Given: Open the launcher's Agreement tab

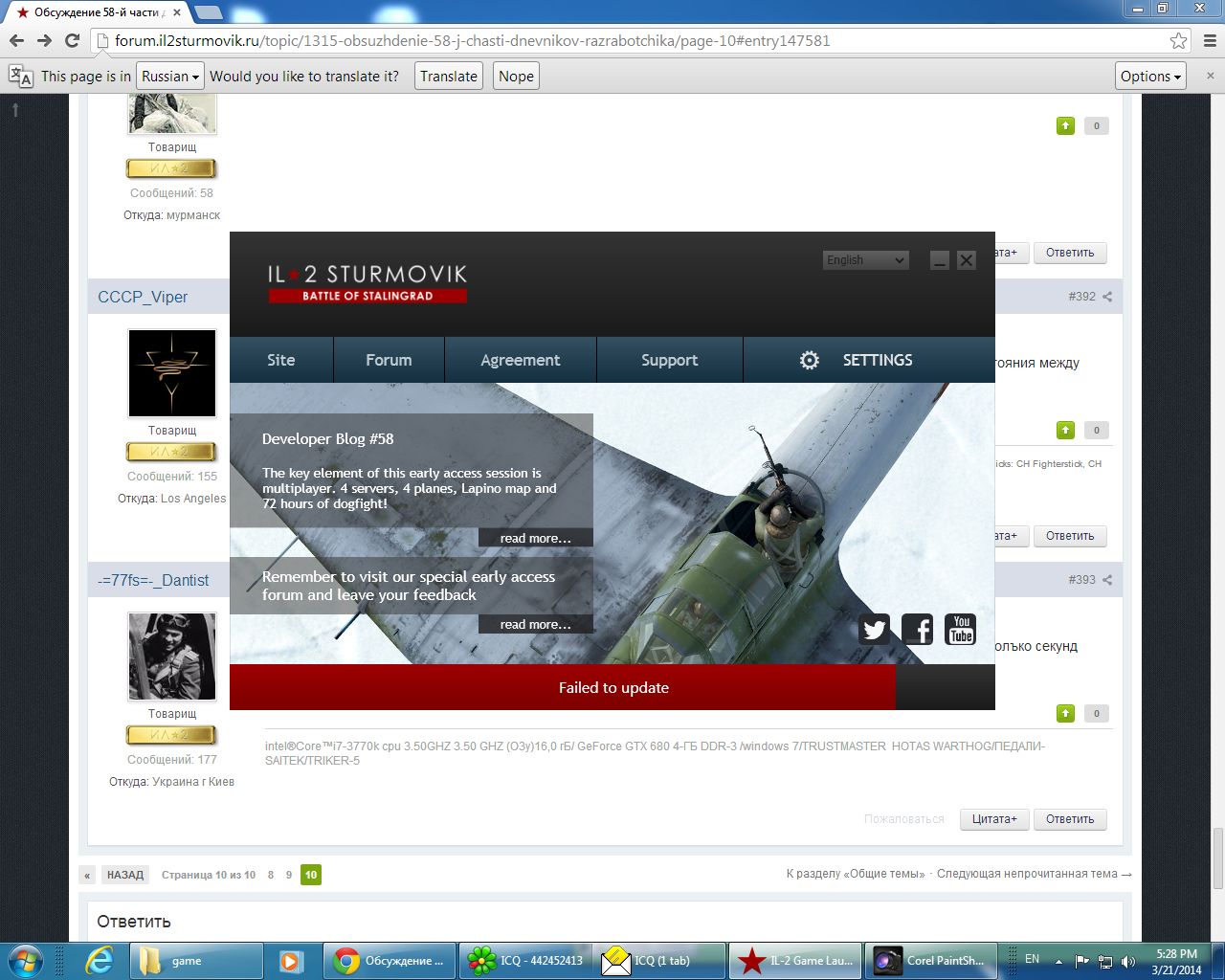Looking at the screenshot, I should pyautogui.click(x=521, y=360).
